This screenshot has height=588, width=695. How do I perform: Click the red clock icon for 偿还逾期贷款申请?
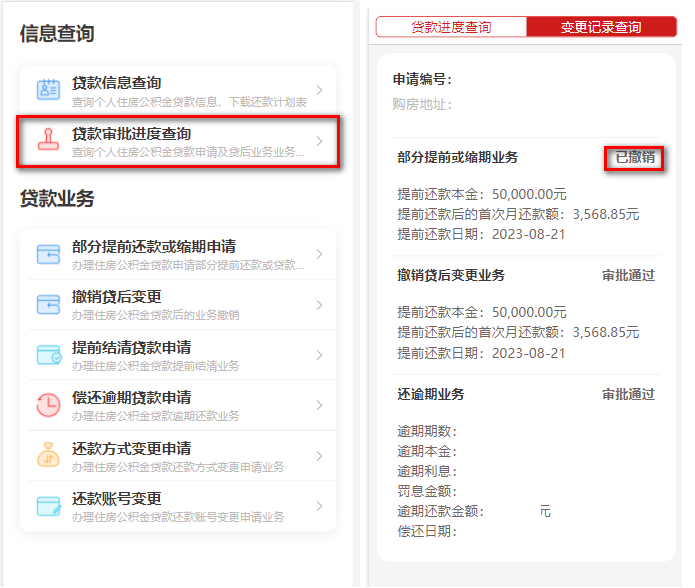pos(48,405)
